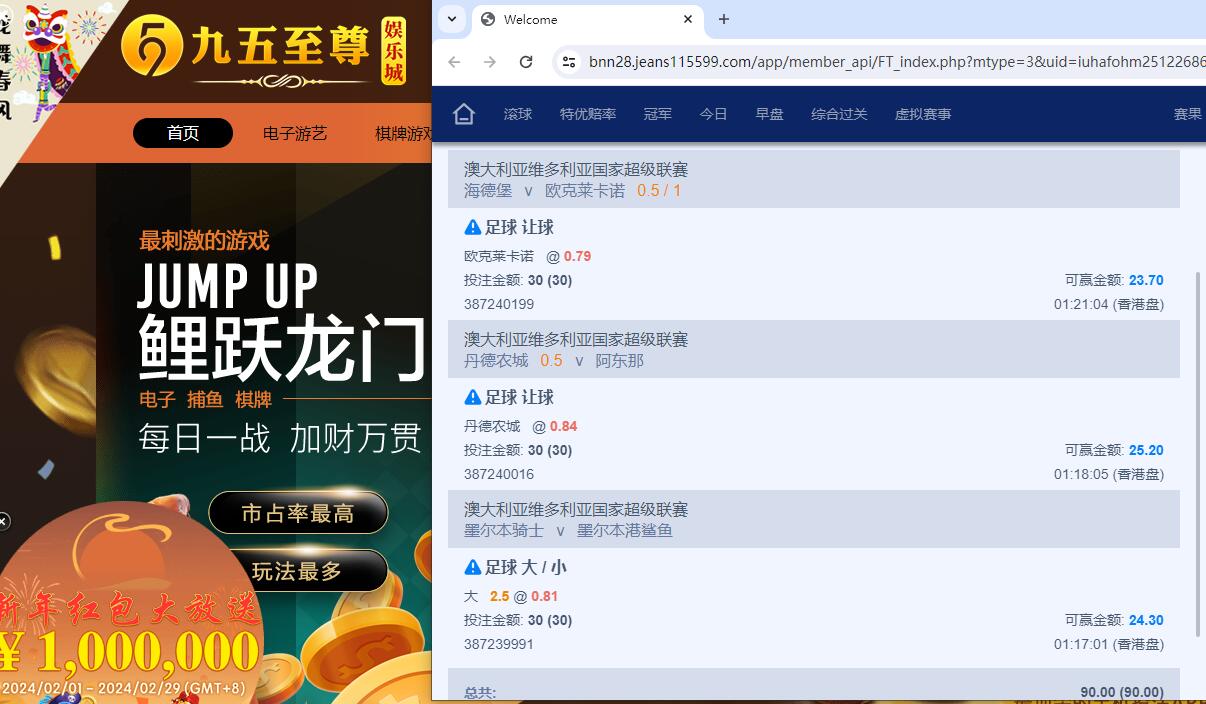Image resolution: width=1206 pixels, height=704 pixels.
Task: Click warning icon beside 丹德农城 足球 让球
Action: [473, 397]
